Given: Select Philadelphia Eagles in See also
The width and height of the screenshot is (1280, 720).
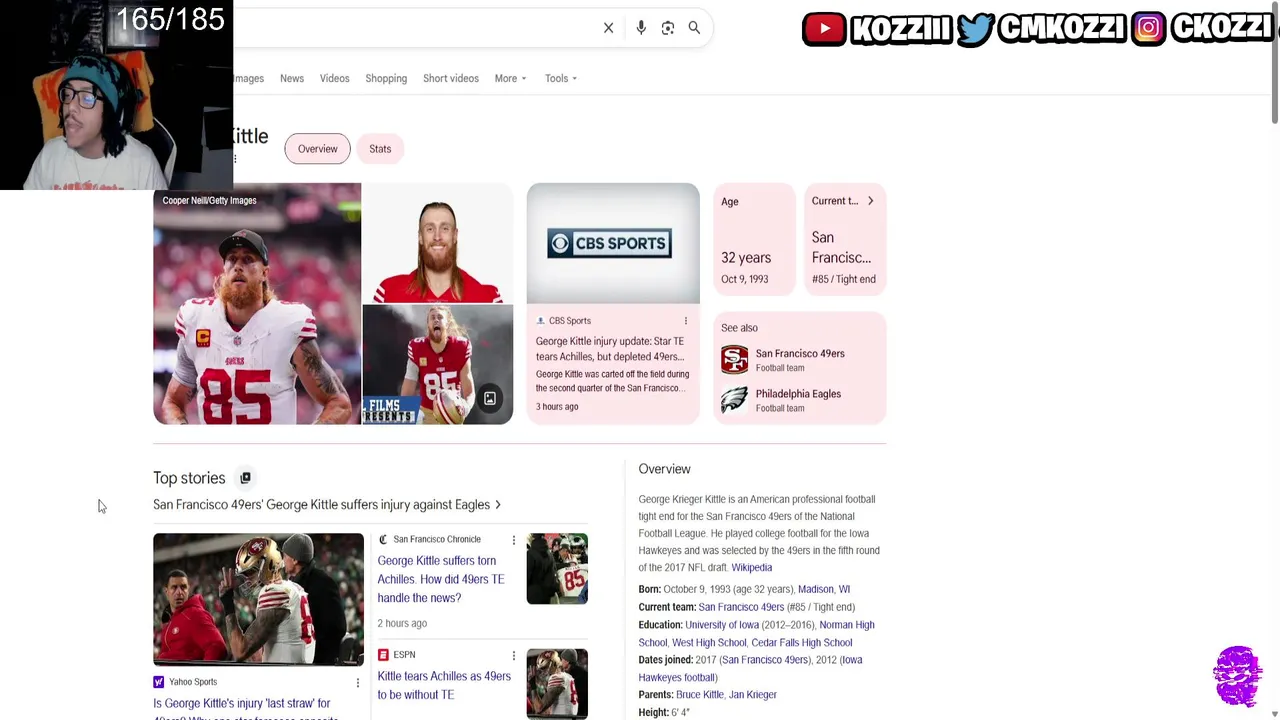Looking at the screenshot, I should coord(798,400).
